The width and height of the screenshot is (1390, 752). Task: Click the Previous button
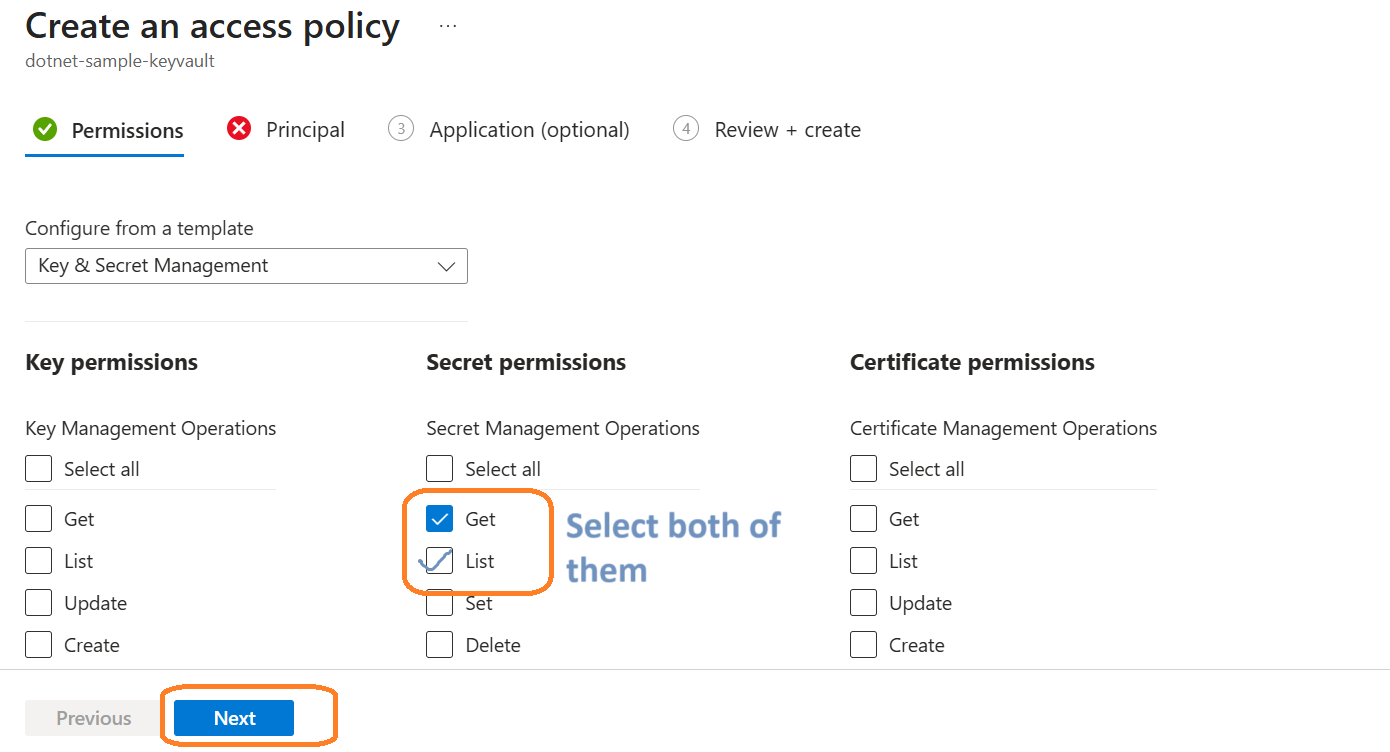[x=93, y=718]
